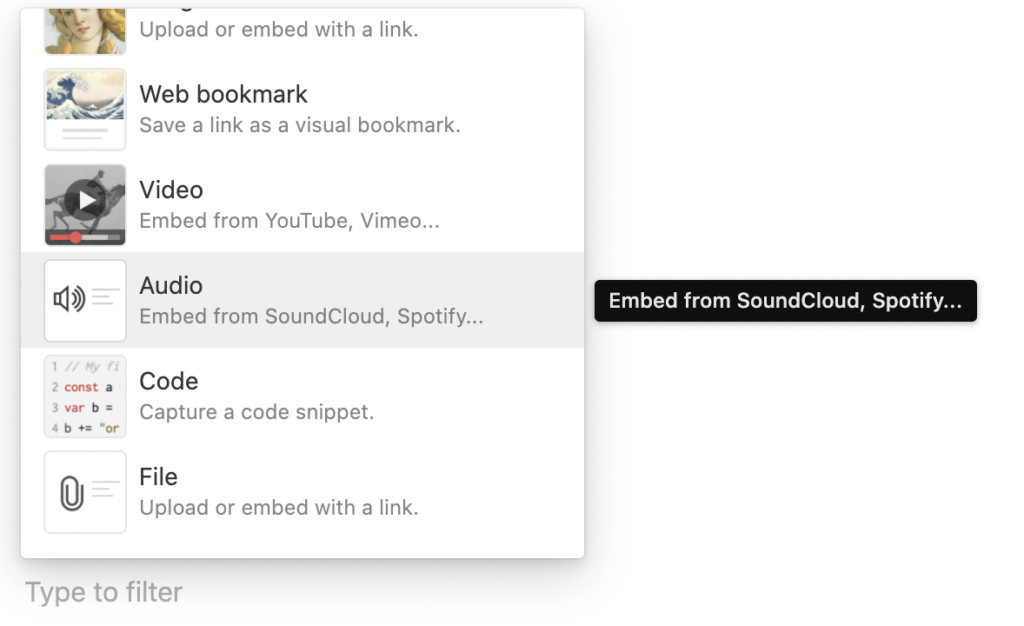Pick the File block option
This screenshot has width=1024, height=626.
(302, 492)
